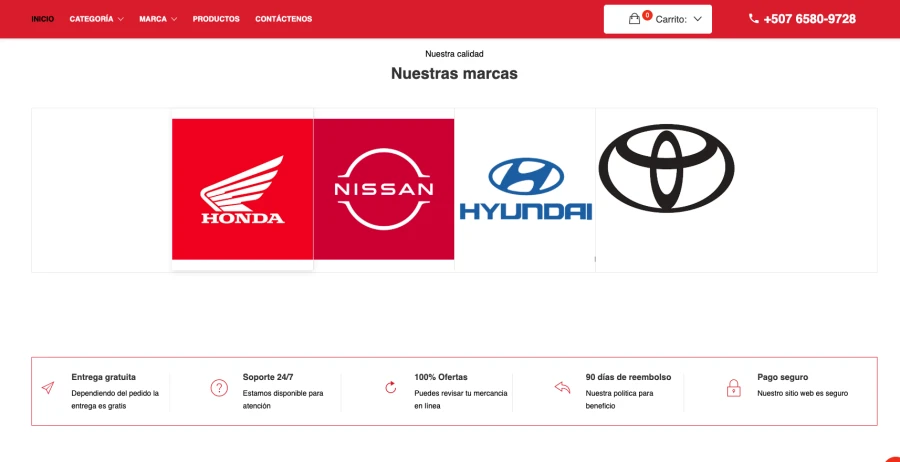The width and height of the screenshot is (900, 462).
Task: Click 'Nuestra política para beneficio' text
Action: tap(619, 399)
